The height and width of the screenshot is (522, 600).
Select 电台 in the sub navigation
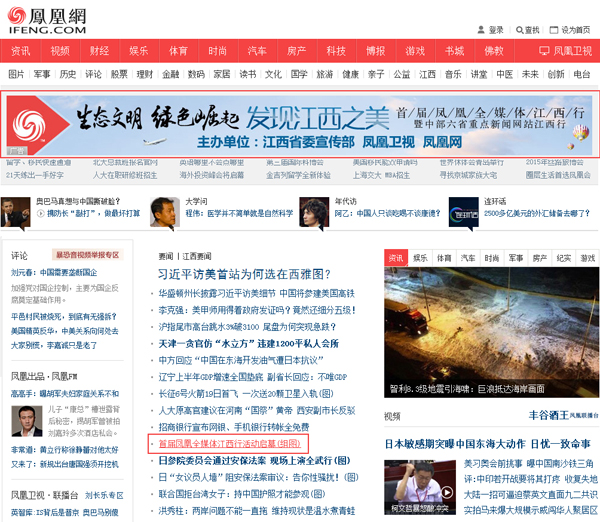pyautogui.click(x=582, y=74)
